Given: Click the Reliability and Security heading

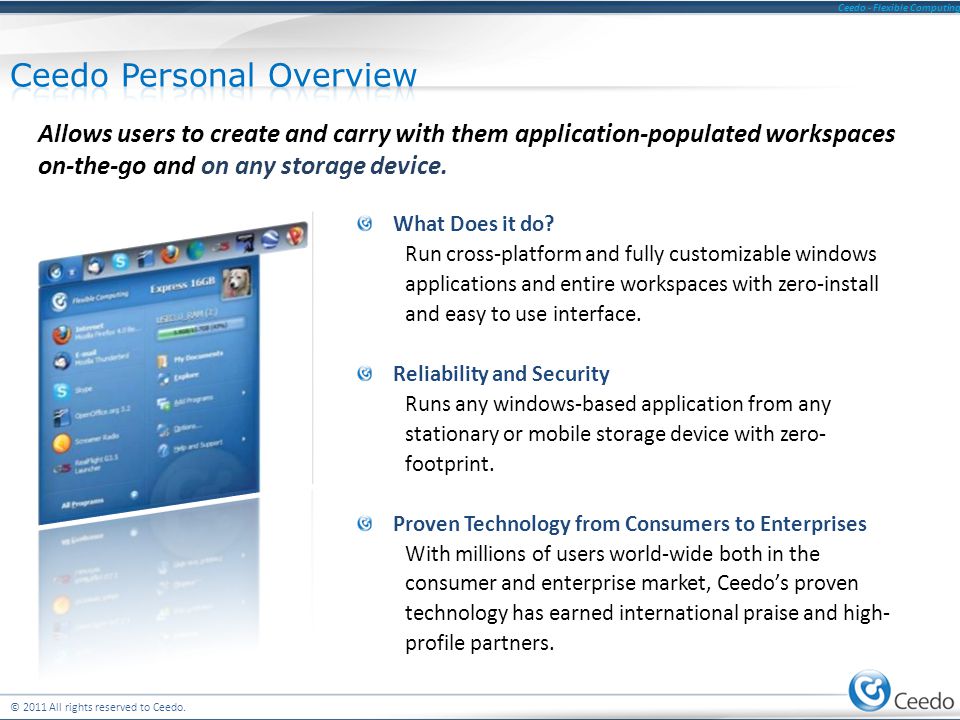Looking at the screenshot, I should pos(501,373).
